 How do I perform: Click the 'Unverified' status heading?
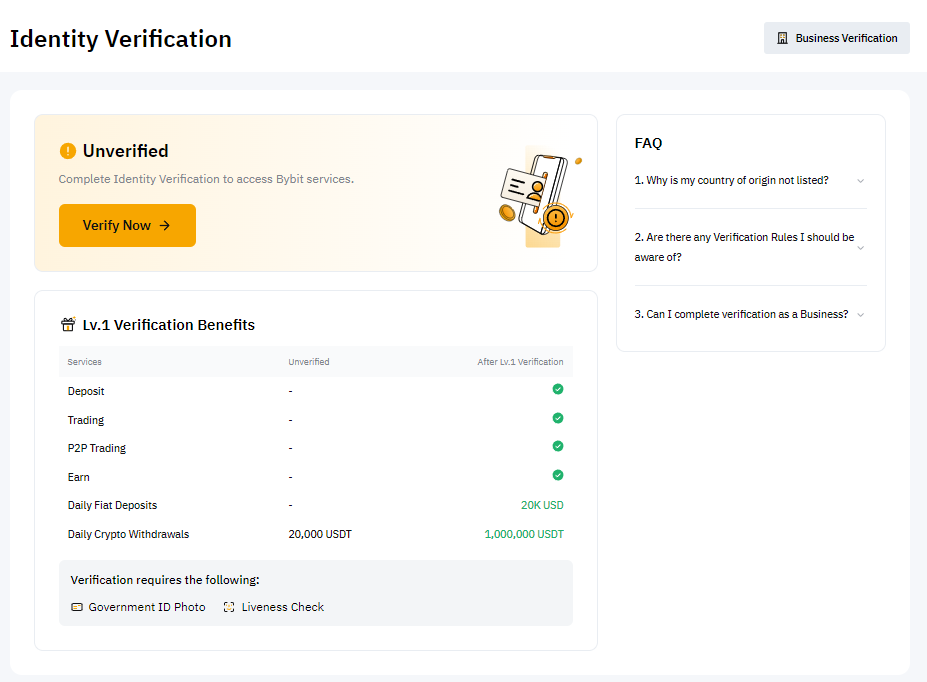click(125, 151)
